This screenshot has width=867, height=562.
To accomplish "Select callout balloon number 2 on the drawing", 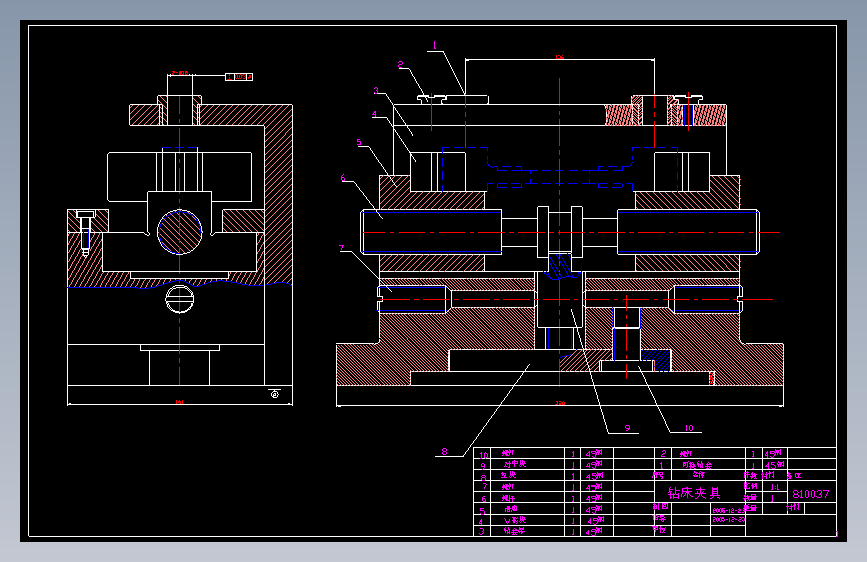I will pyautogui.click(x=400, y=65).
